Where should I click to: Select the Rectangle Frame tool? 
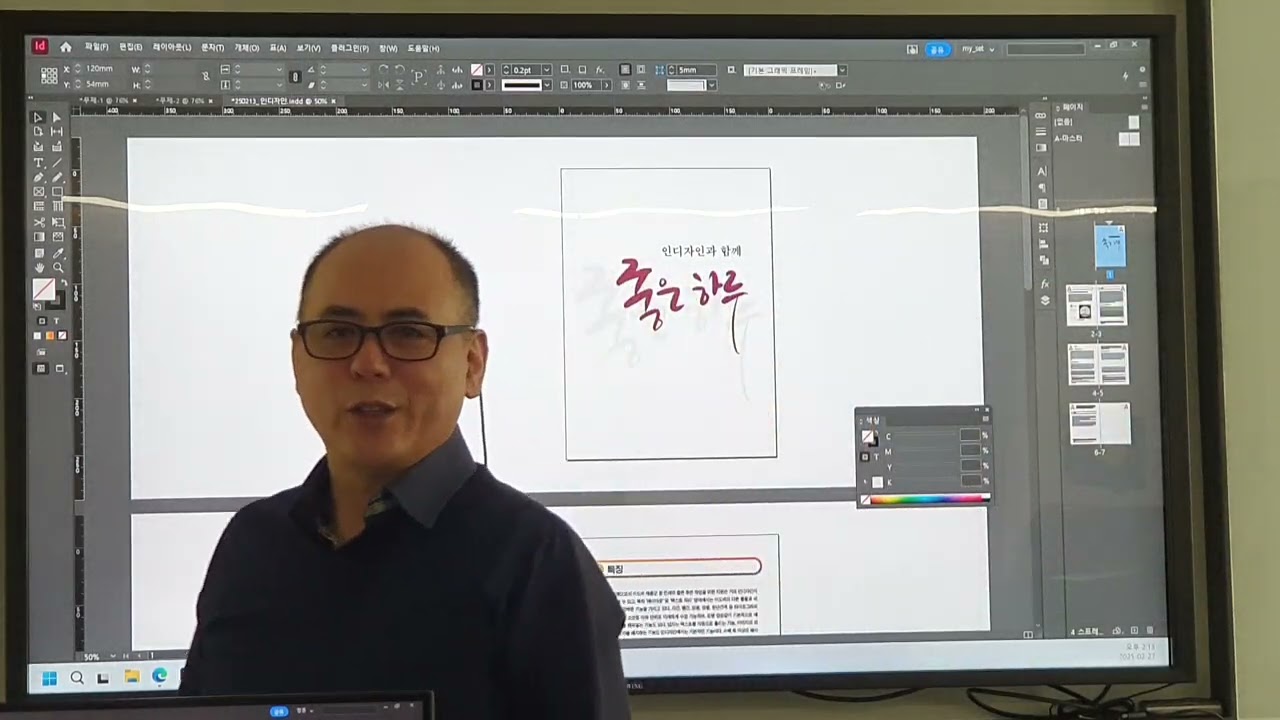(39, 192)
